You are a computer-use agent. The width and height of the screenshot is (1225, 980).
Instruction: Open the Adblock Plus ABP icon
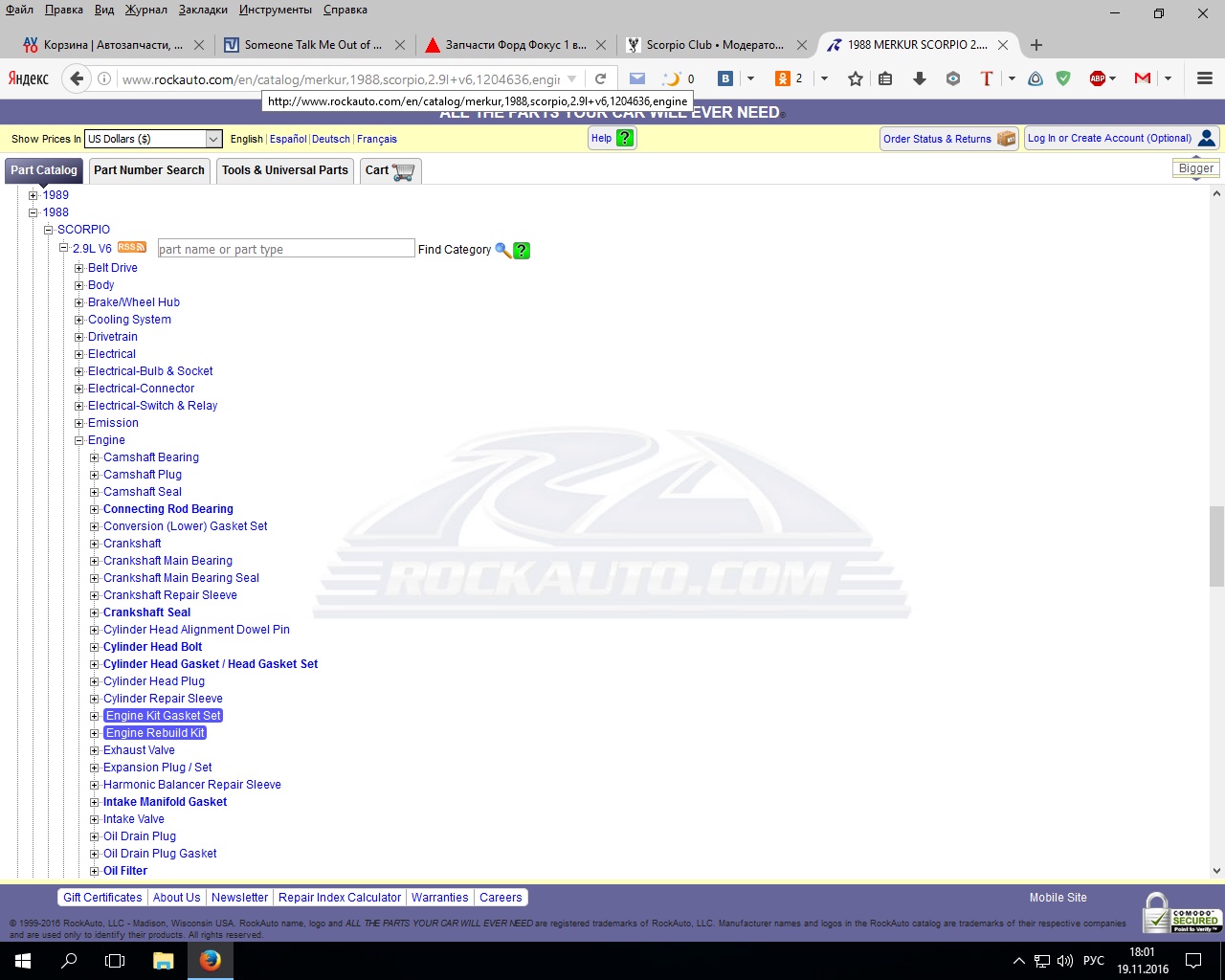(1098, 78)
